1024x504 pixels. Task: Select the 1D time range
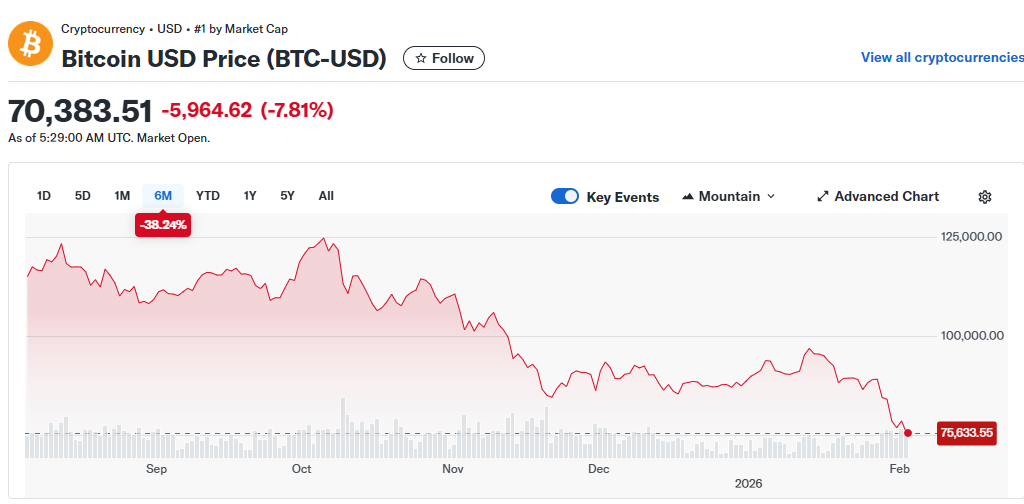coord(44,196)
